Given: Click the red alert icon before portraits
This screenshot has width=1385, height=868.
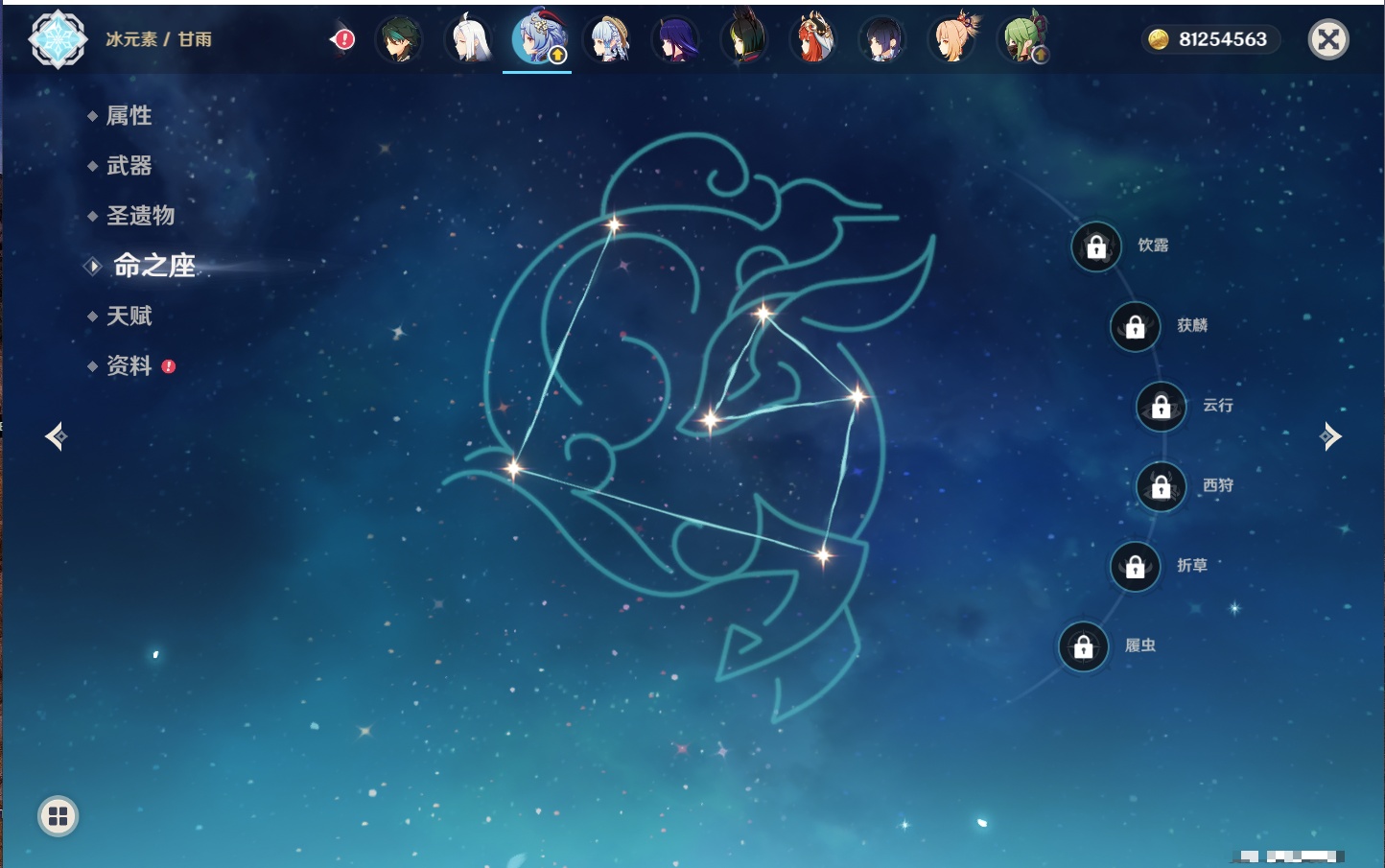Looking at the screenshot, I should 343,39.
